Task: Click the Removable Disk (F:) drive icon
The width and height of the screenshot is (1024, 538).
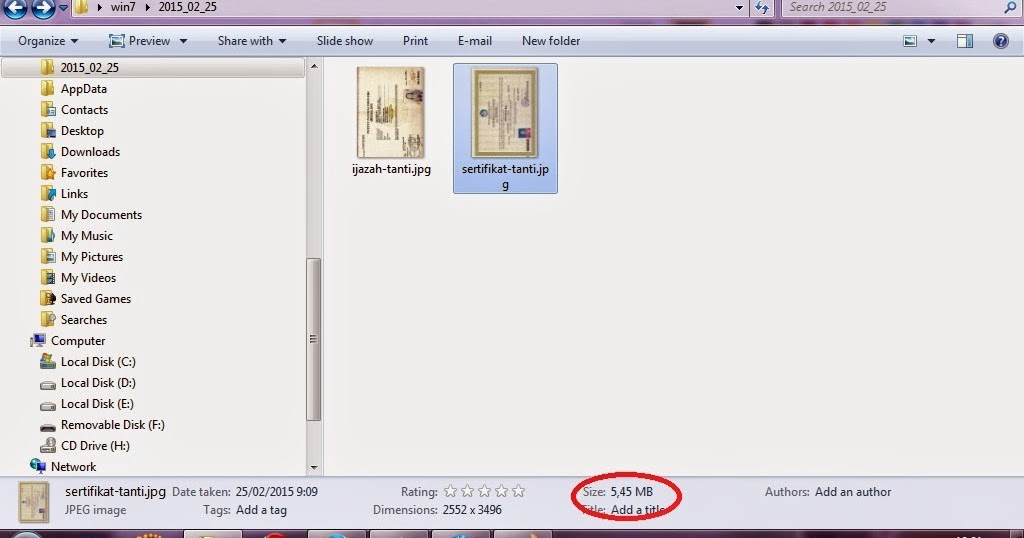Action: pos(48,426)
